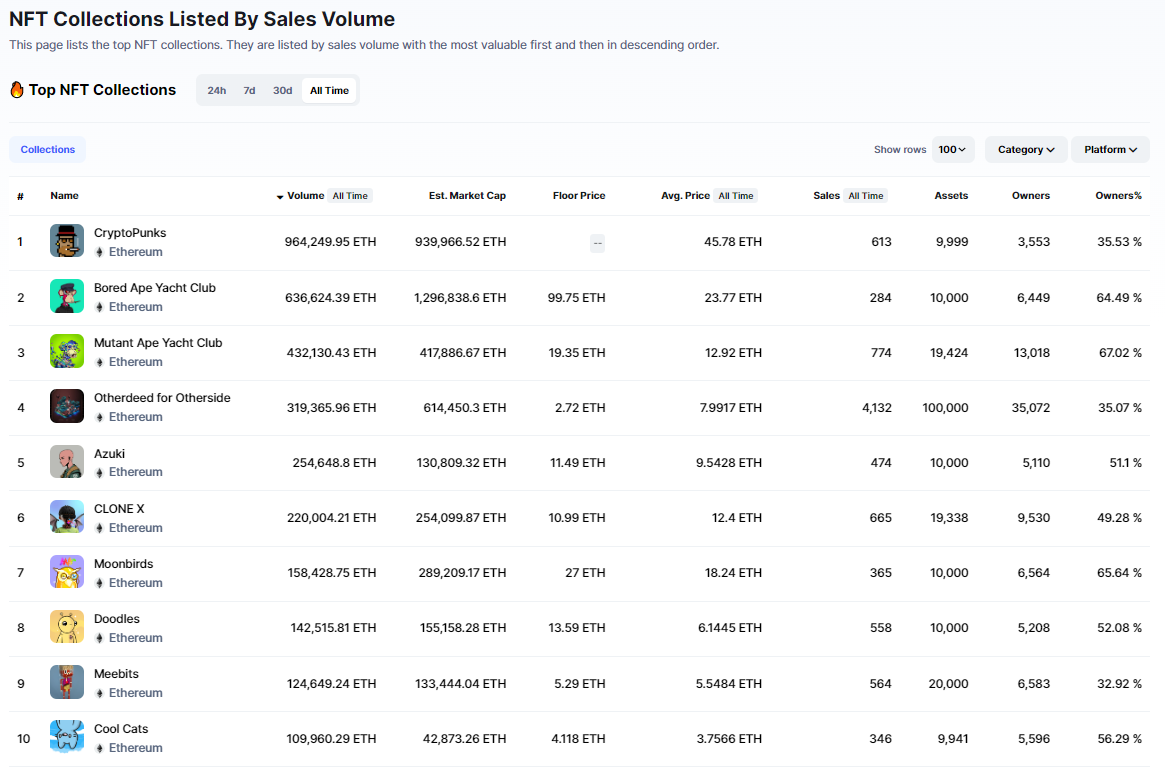
Task: Expand the Category dropdown
Action: click(1026, 150)
